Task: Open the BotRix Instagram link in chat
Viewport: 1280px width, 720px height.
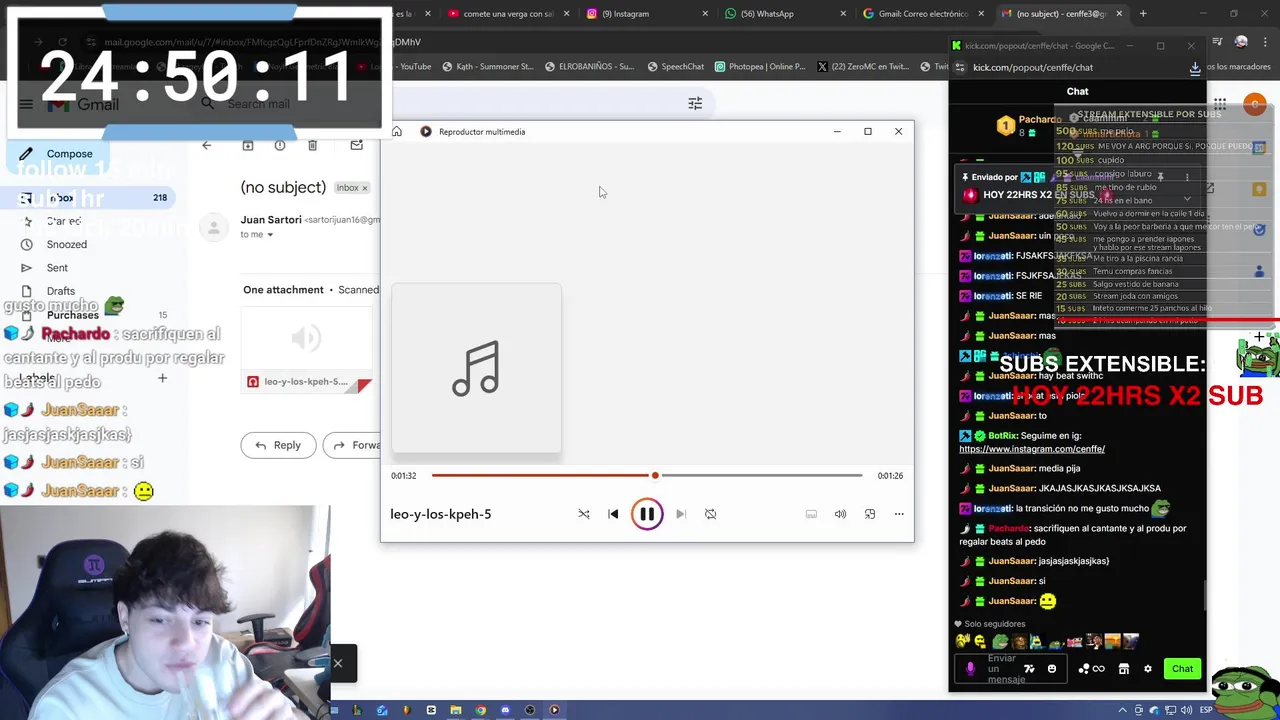Action: [1032, 449]
